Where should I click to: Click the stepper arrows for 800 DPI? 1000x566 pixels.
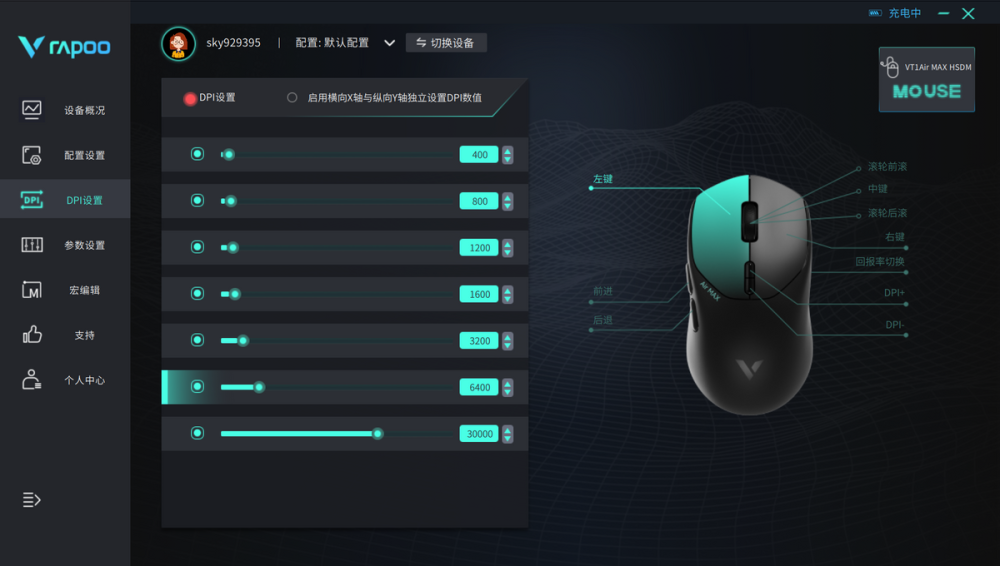(x=508, y=201)
